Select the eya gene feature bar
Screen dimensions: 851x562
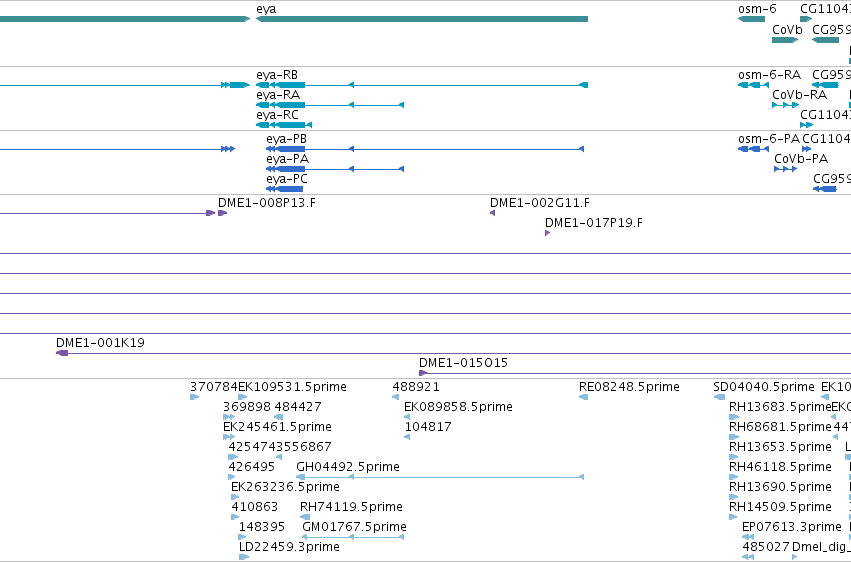[422, 19]
